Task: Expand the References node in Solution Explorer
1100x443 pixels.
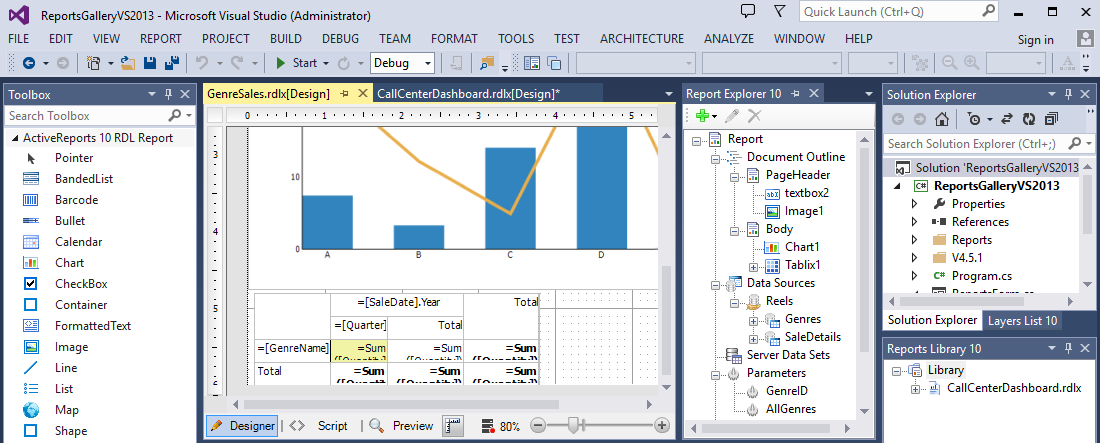Action: pos(914,222)
